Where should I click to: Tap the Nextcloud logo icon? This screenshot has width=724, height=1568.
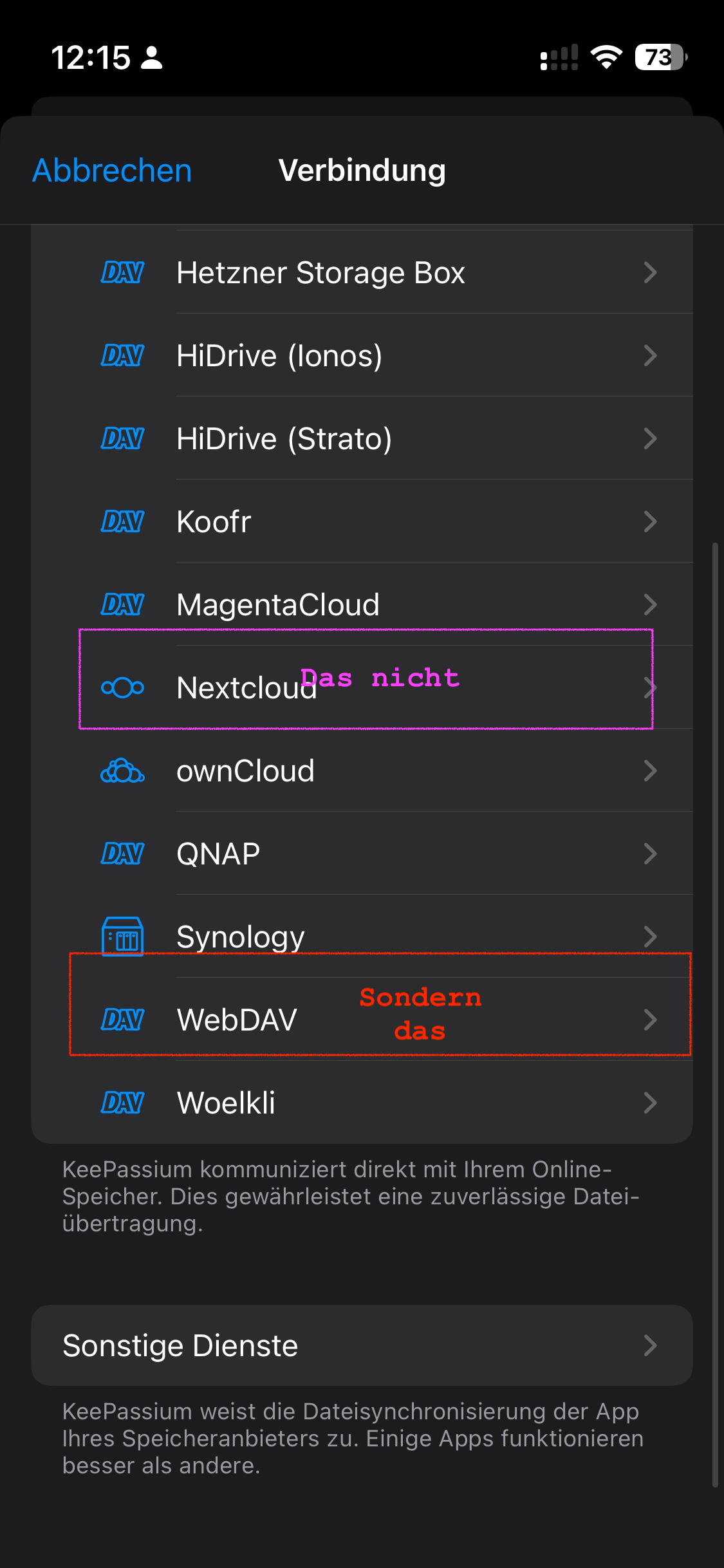tap(122, 687)
